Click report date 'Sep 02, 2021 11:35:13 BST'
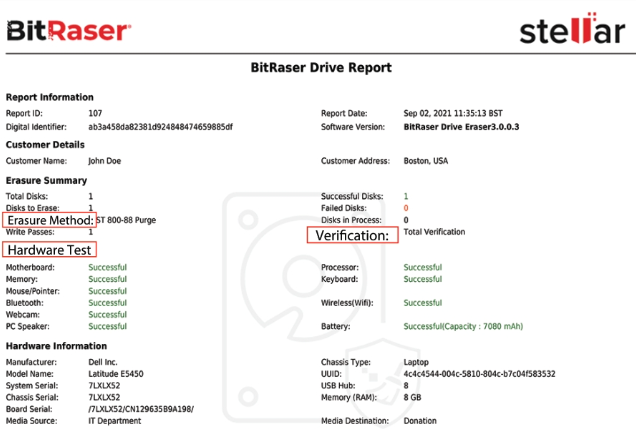 tap(453, 113)
